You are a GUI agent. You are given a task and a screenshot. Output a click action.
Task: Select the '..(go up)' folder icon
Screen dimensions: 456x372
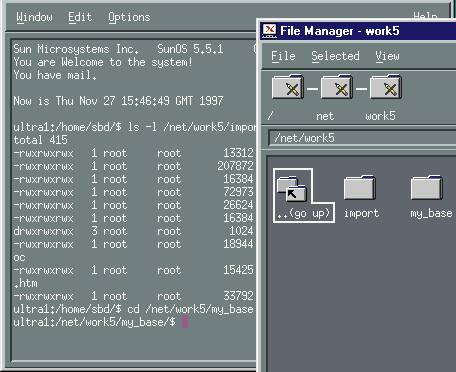[292, 189]
